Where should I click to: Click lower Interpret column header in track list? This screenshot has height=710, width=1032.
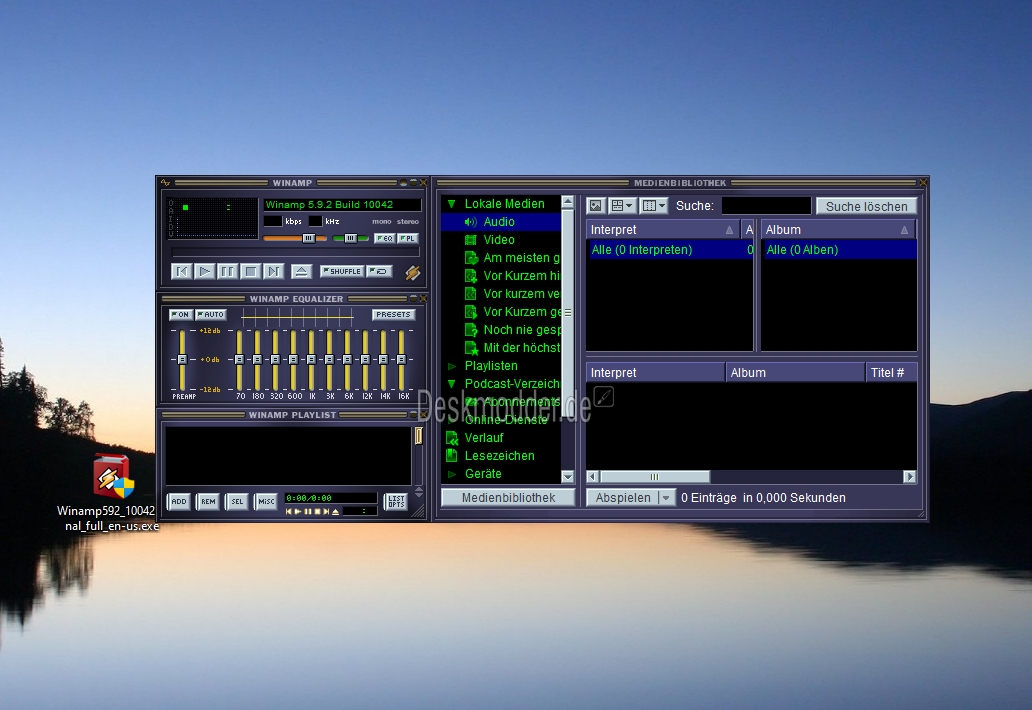point(655,372)
